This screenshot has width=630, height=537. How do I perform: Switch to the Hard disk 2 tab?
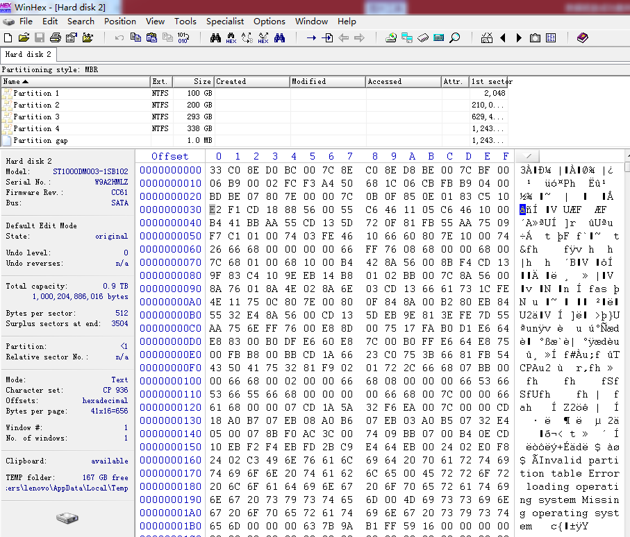[x=28, y=55]
